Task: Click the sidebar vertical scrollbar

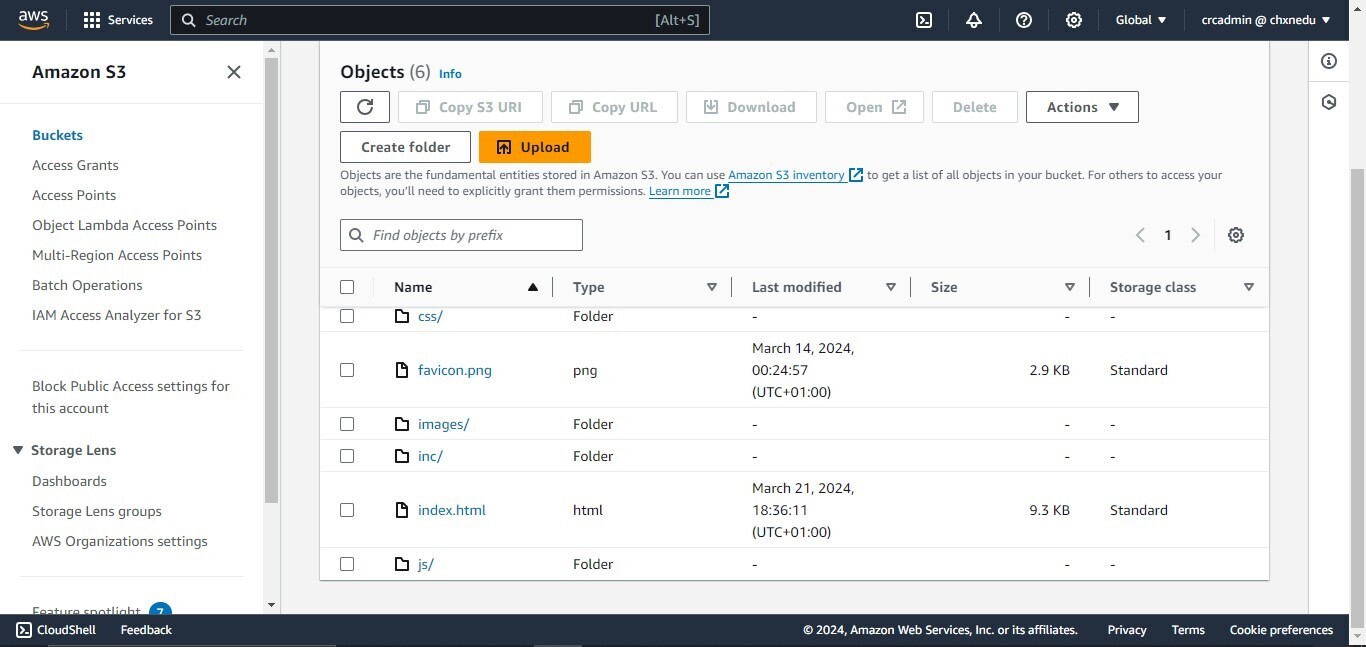Action: coord(271,280)
